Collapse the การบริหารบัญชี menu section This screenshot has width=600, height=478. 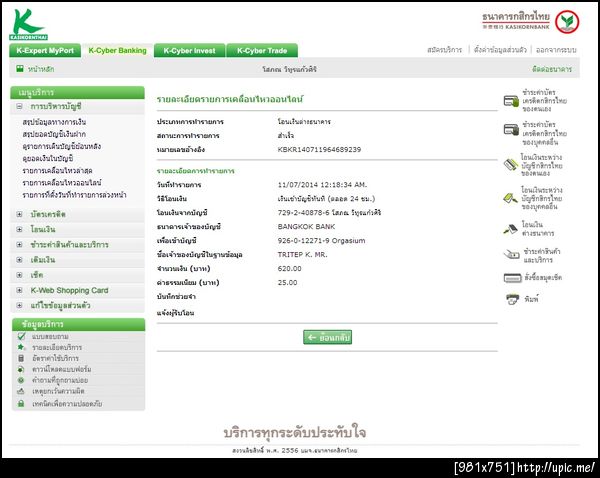point(19,106)
